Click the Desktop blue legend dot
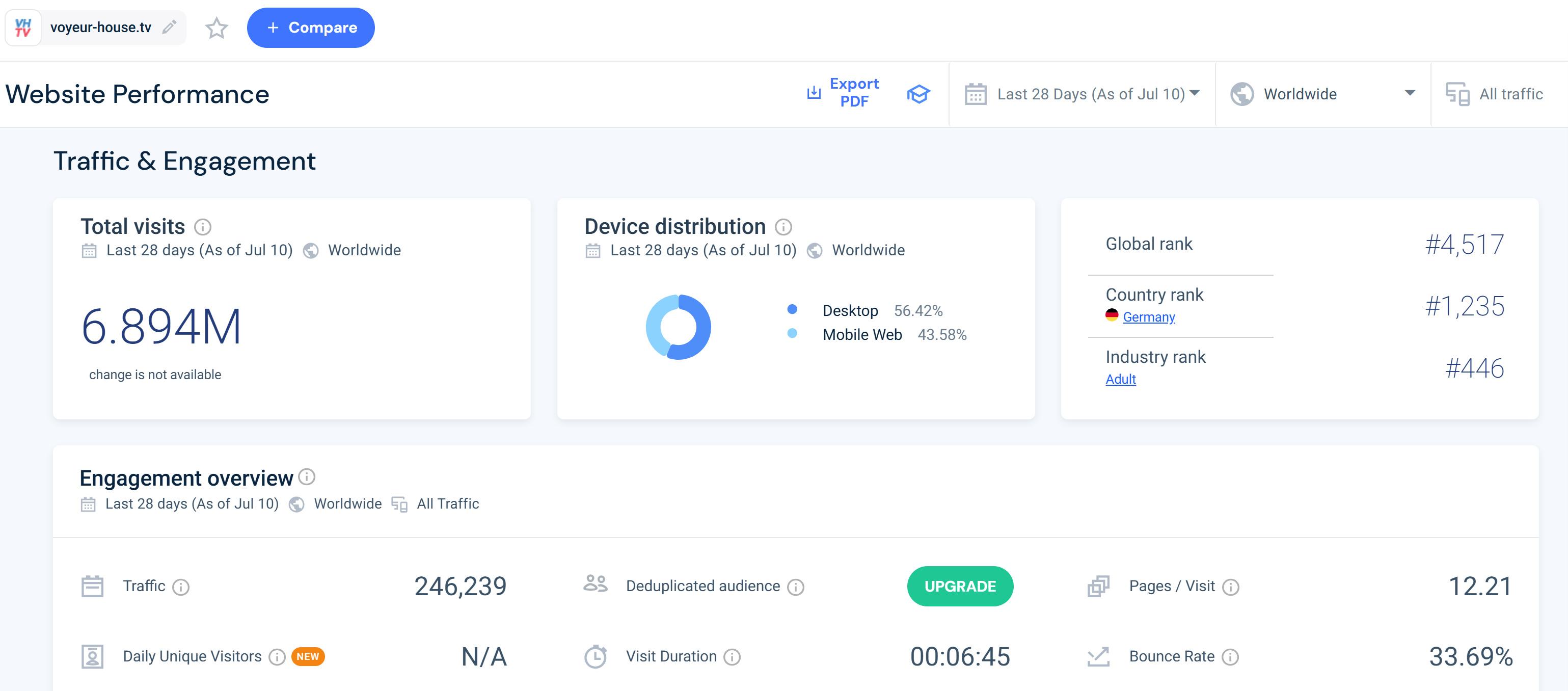The image size is (1568, 691). point(792,309)
